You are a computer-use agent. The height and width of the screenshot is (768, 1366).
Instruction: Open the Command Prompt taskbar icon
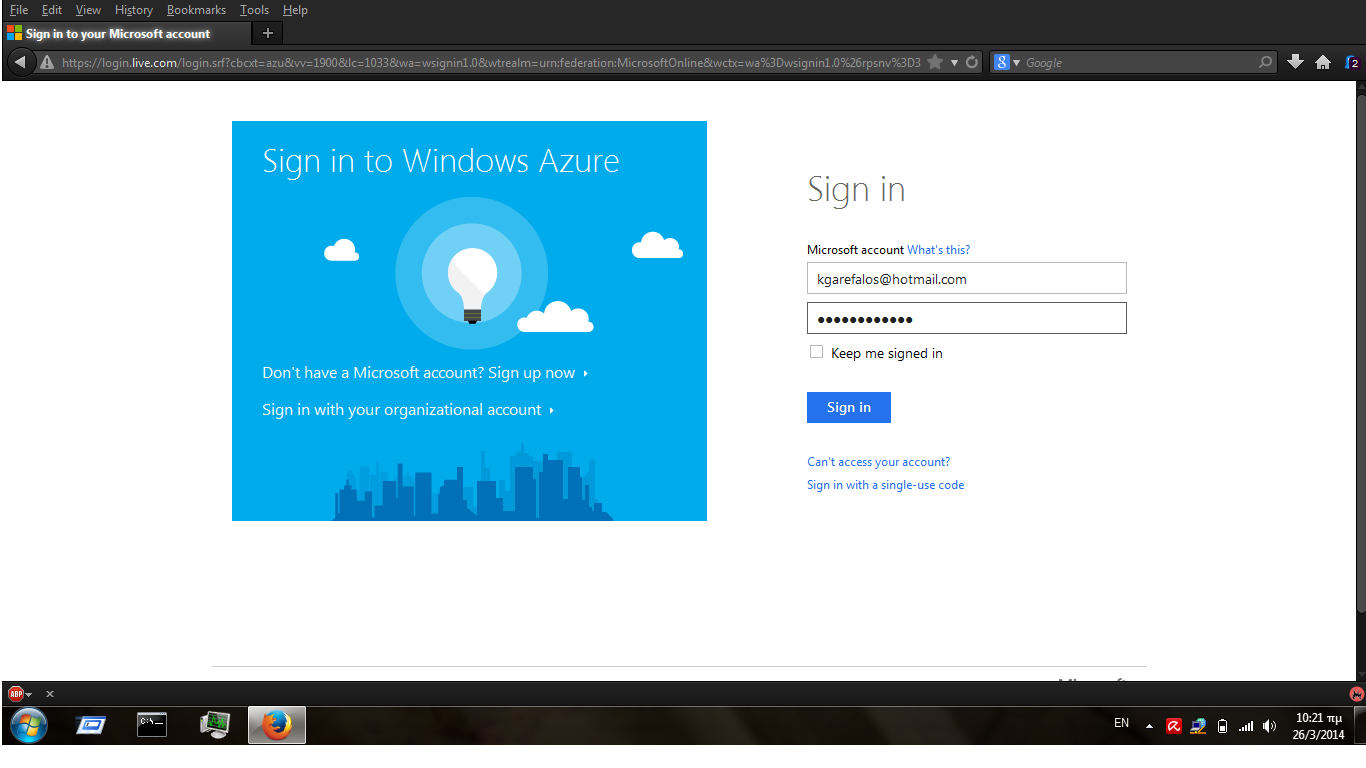[x=152, y=725]
